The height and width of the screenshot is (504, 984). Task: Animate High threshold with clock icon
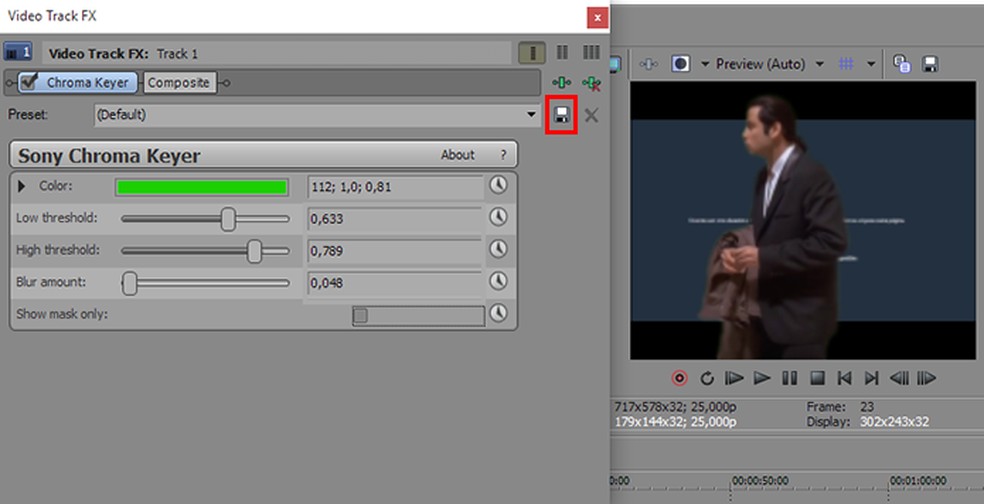(x=498, y=249)
